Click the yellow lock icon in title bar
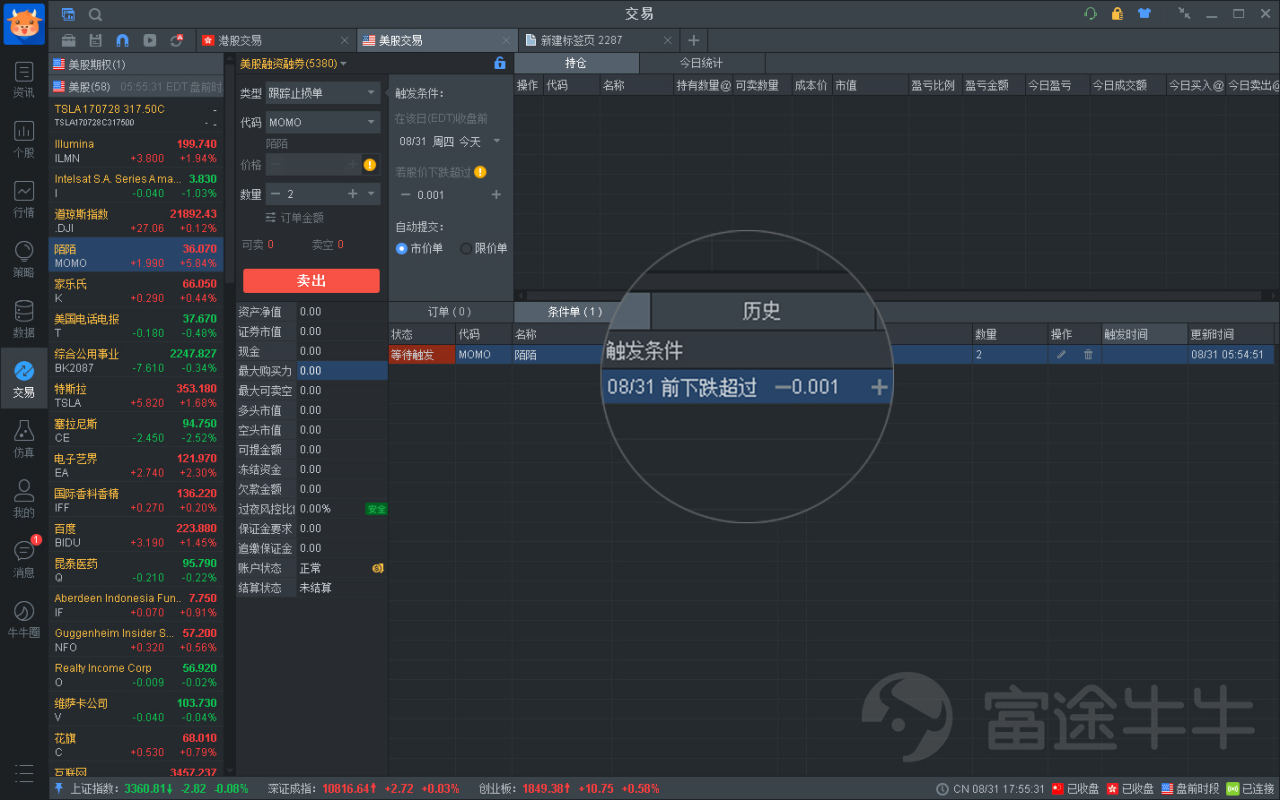 point(1117,14)
